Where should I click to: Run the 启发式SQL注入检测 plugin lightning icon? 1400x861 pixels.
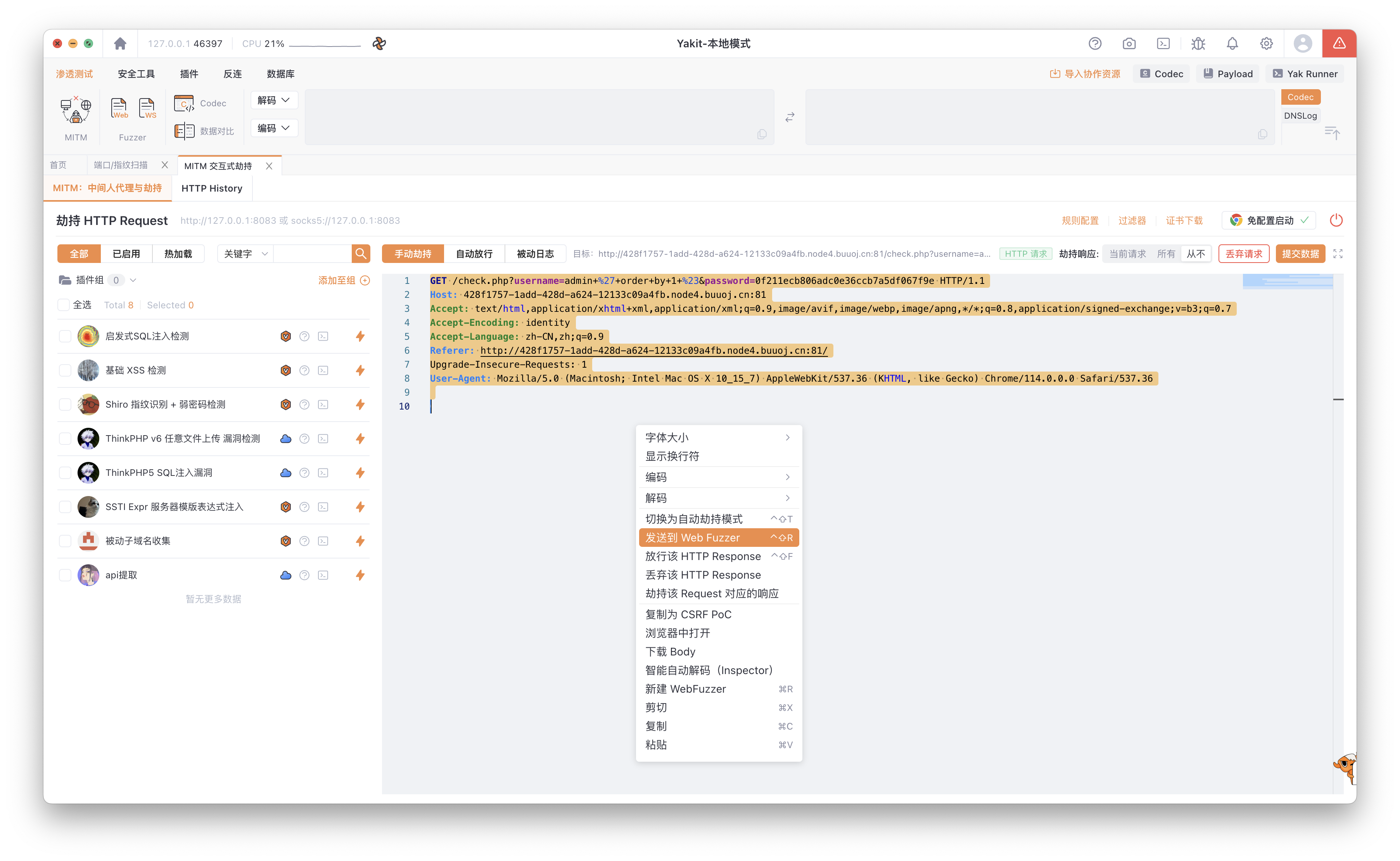[360, 336]
